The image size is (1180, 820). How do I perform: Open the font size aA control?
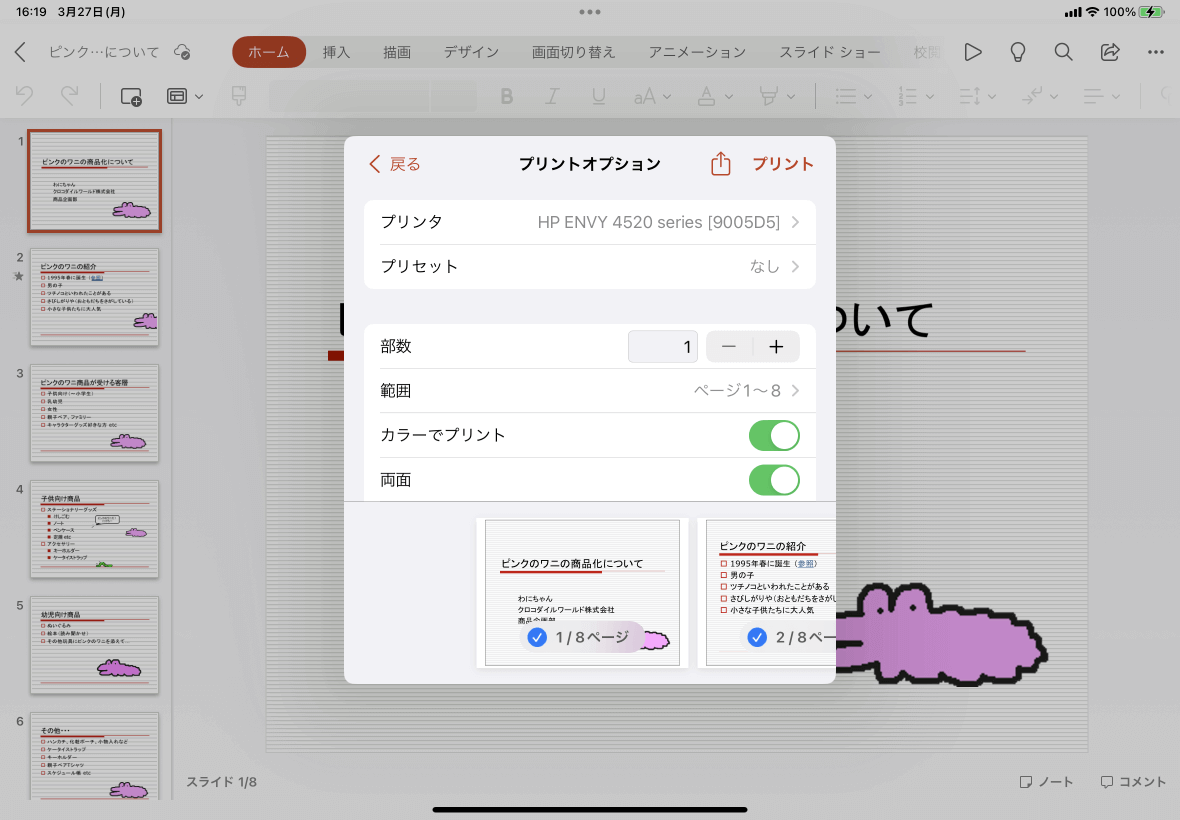(652, 96)
